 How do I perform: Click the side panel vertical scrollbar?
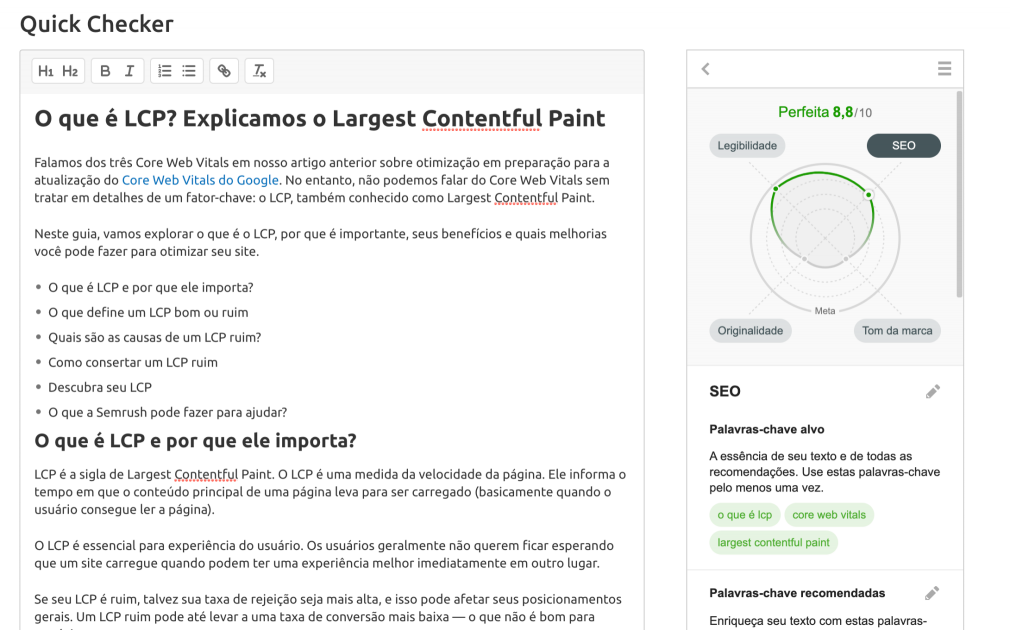click(959, 193)
